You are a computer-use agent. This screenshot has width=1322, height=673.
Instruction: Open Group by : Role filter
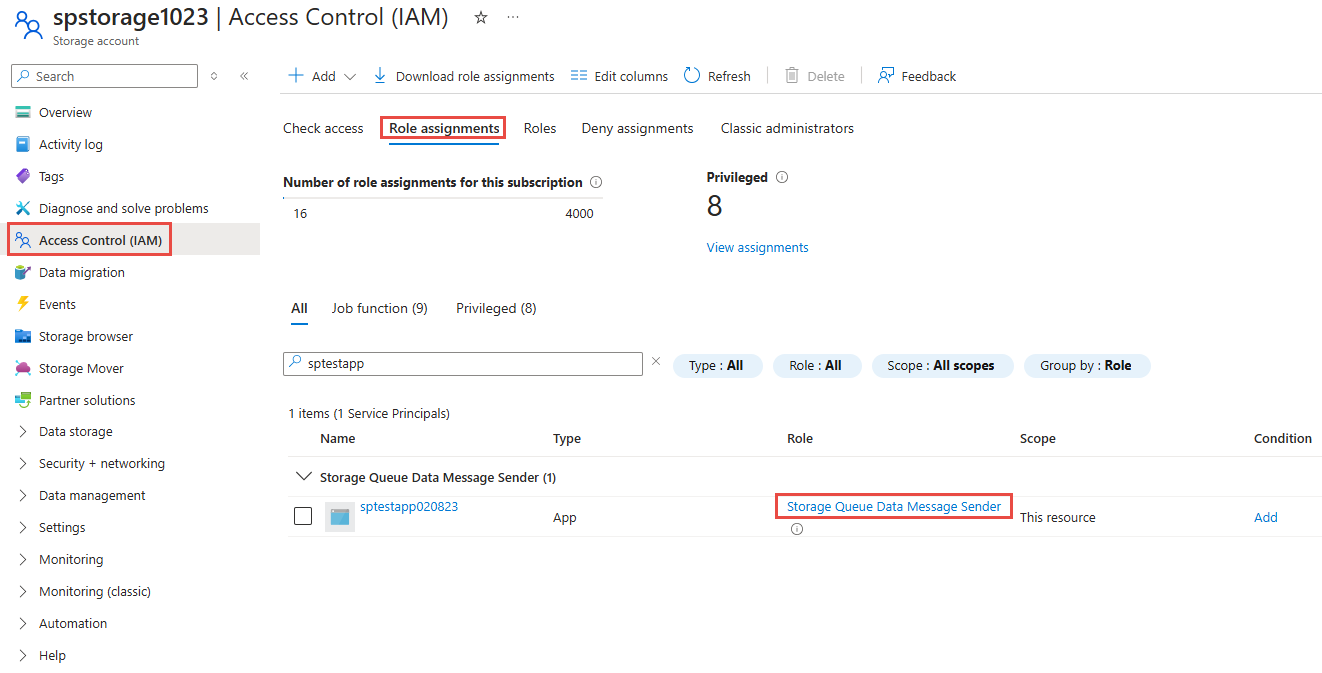(x=1086, y=366)
